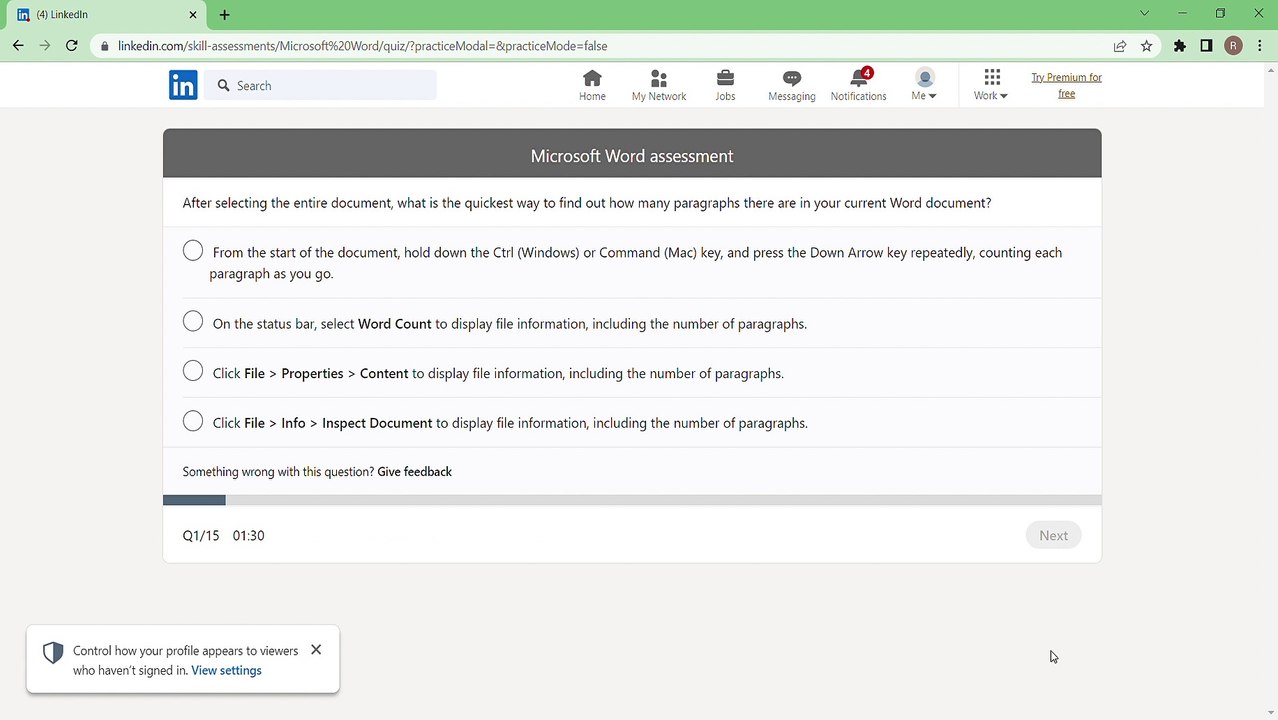Screen dimensions: 1278x720
Task: Open the tab search chevron
Action: click(x=1144, y=14)
